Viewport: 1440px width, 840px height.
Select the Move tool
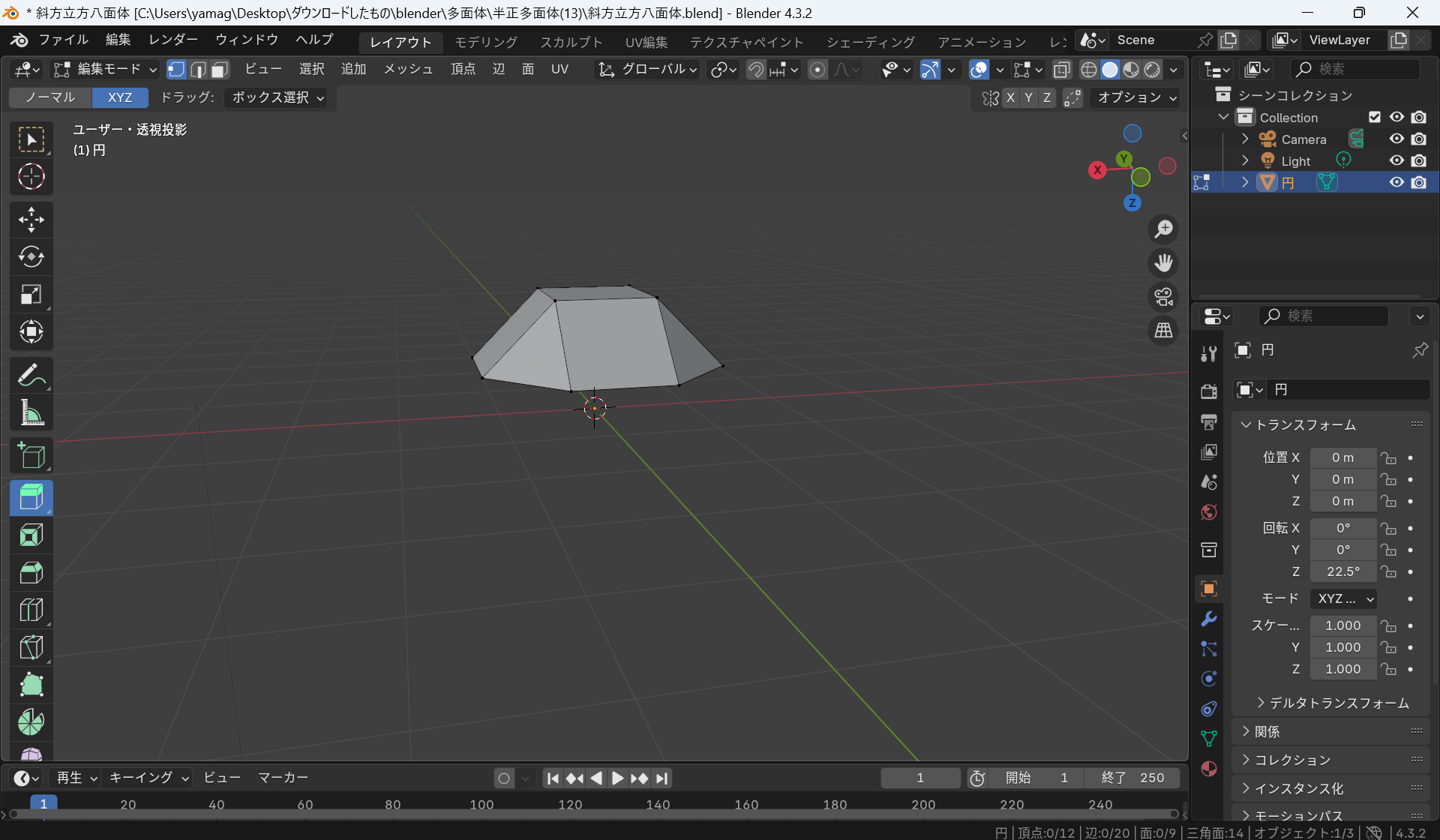point(31,220)
